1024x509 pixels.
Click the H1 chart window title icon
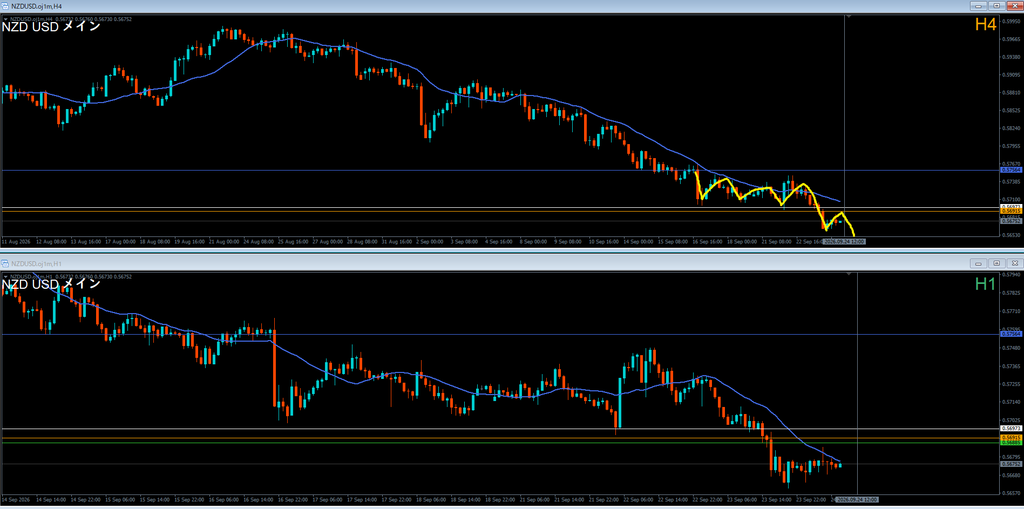5,263
